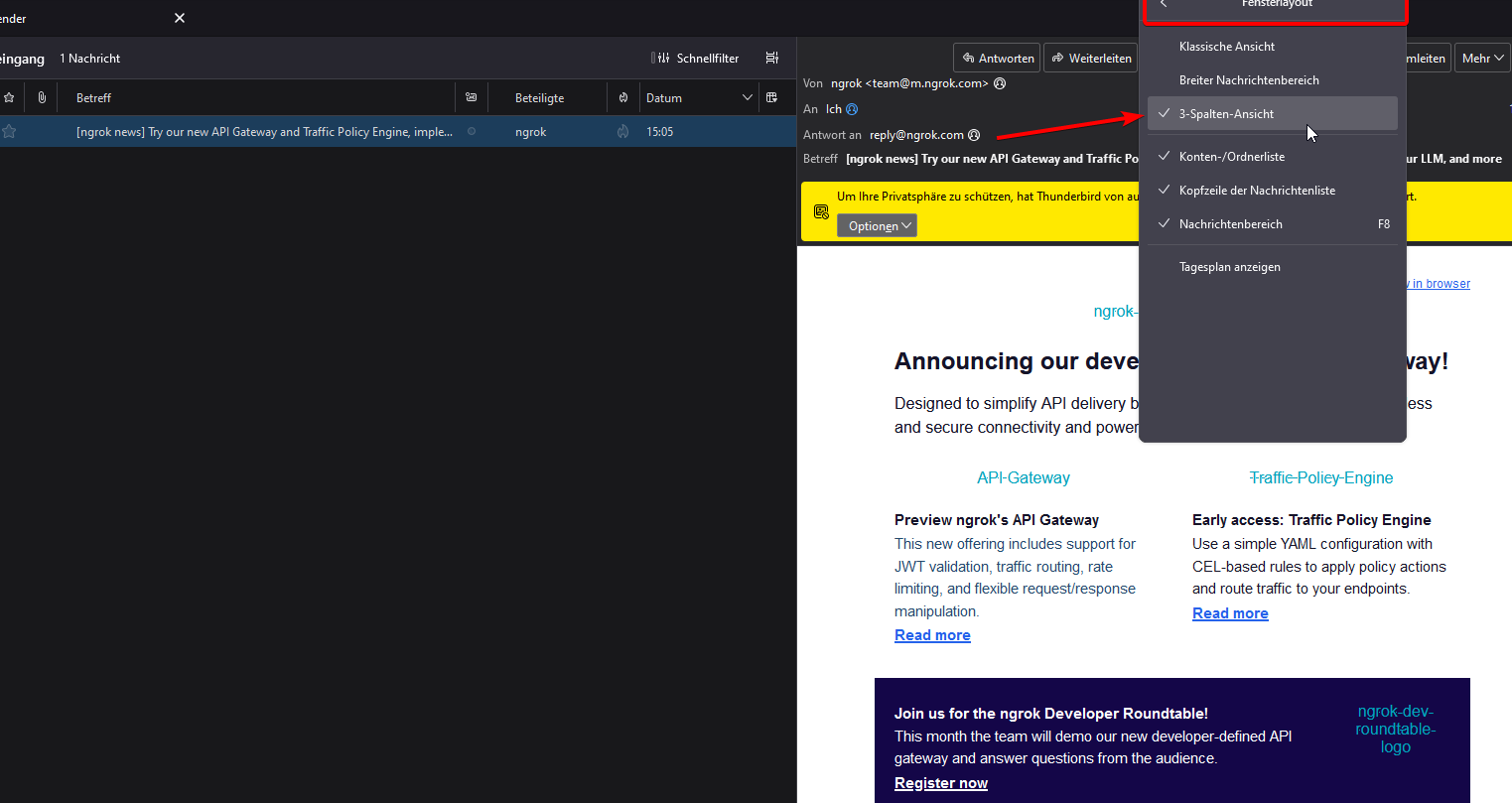This screenshot has width=1512, height=803.
Task: Sort messages by Datum column
Action: [664, 98]
